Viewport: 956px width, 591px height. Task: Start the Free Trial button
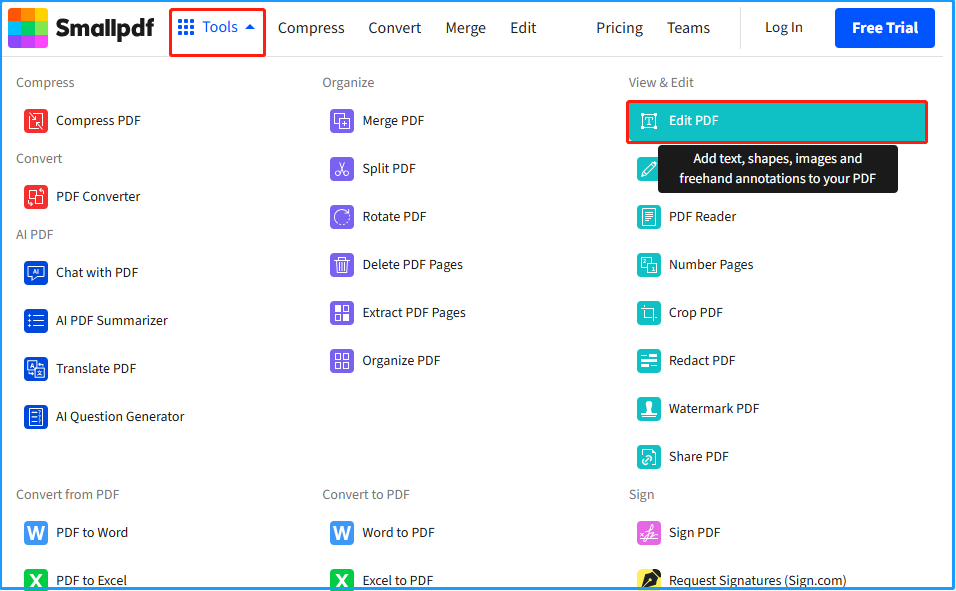pyautogui.click(x=885, y=28)
